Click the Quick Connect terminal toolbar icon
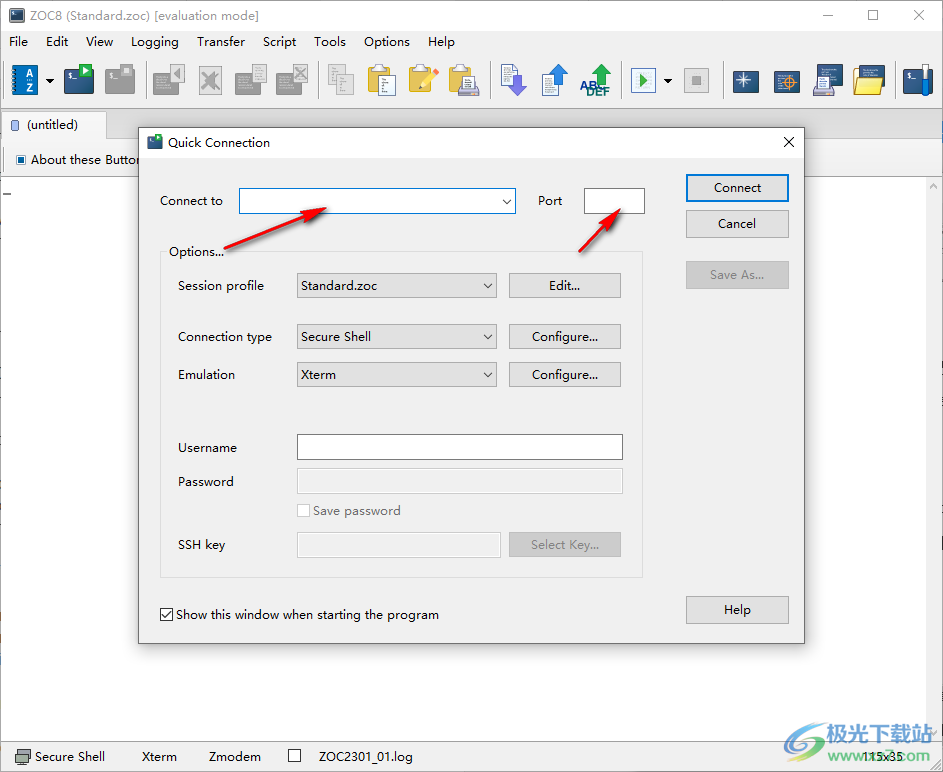The width and height of the screenshot is (943, 772). (x=79, y=79)
